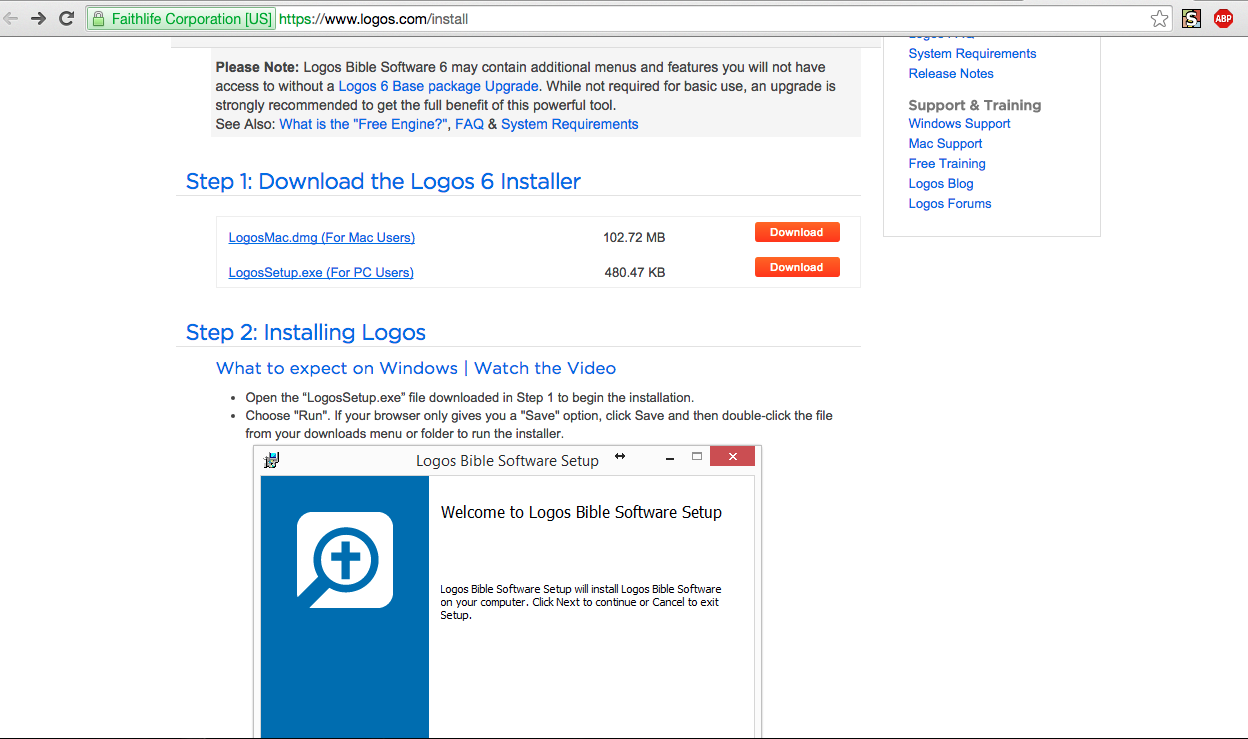
Task: Open LogosSetup.exe (For PC Users) link
Action: (x=321, y=272)
